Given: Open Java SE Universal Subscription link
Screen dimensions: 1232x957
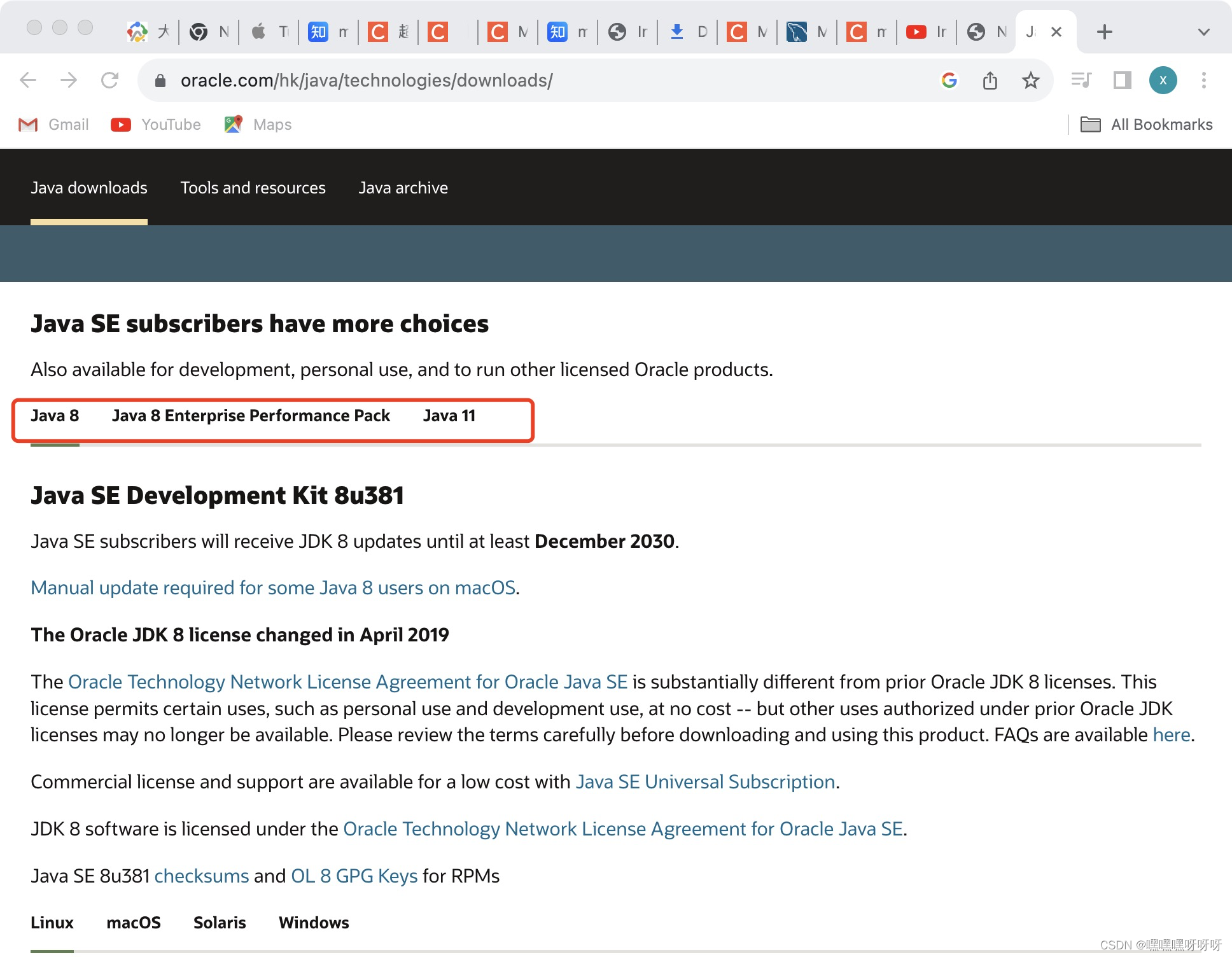Looking at the screenshot, I should point(705,781).
